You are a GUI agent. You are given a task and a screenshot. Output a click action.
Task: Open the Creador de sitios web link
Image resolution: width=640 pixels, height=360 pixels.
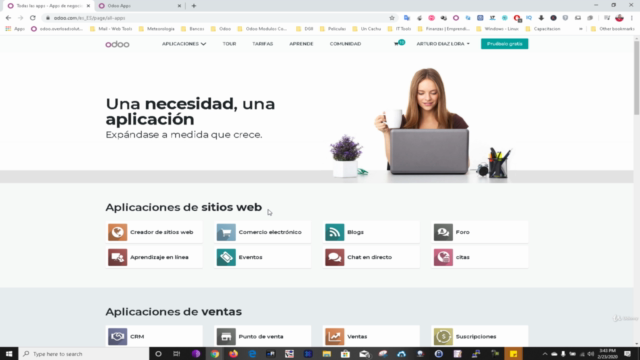(x=162, y=232)
